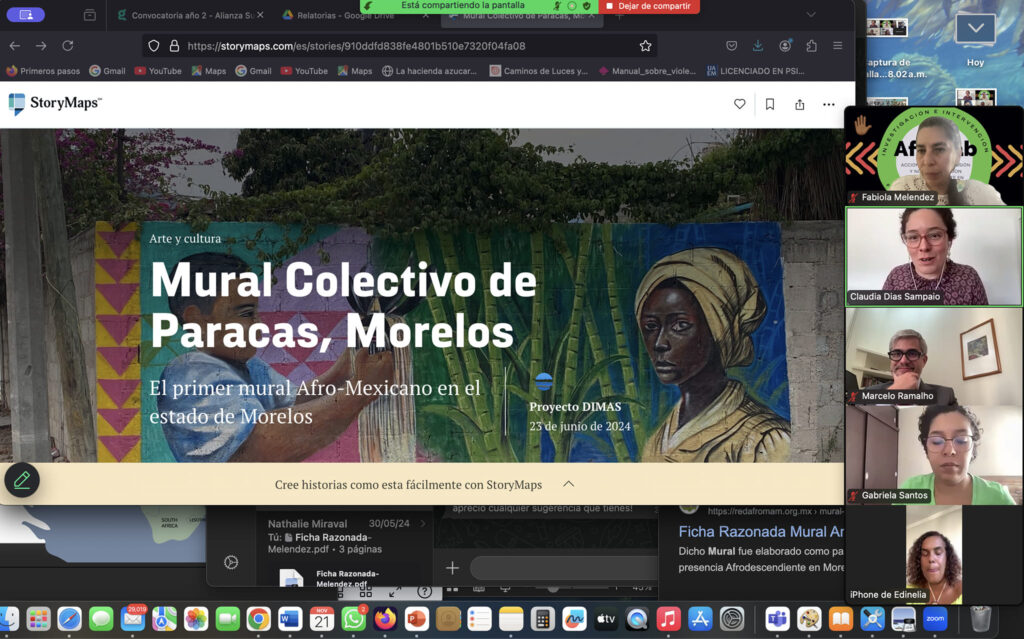Open the three-dot more options menu
This screenshot has height=639, width=1024.
click(828, 104)
